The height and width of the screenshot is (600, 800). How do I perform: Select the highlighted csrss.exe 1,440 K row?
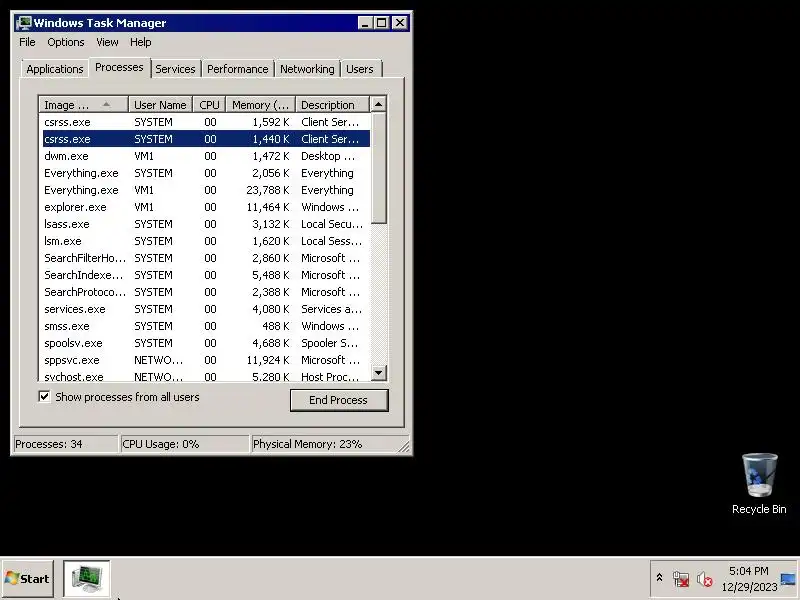pos(206,139)
